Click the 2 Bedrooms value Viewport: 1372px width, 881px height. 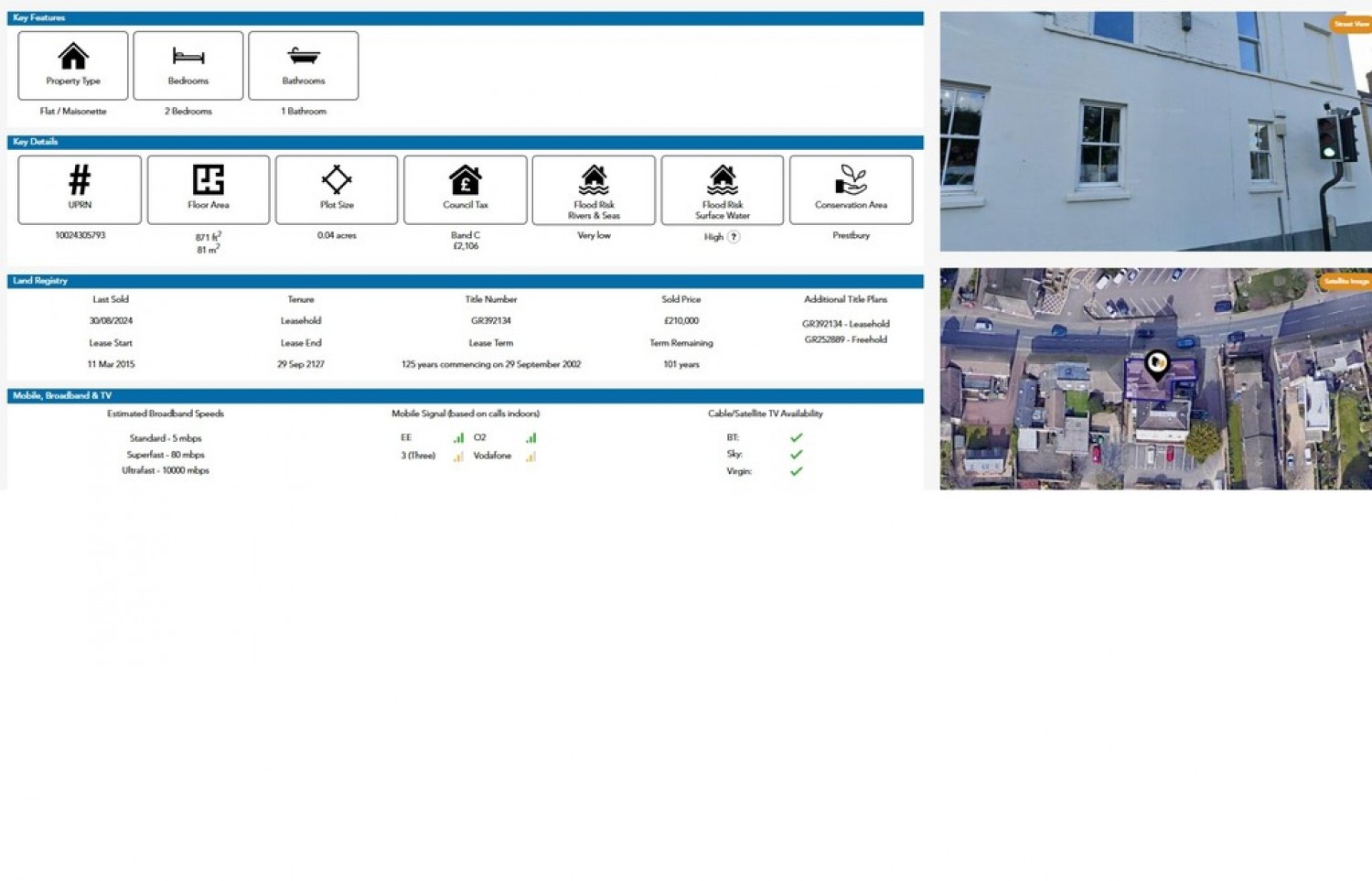coord(188,111)
